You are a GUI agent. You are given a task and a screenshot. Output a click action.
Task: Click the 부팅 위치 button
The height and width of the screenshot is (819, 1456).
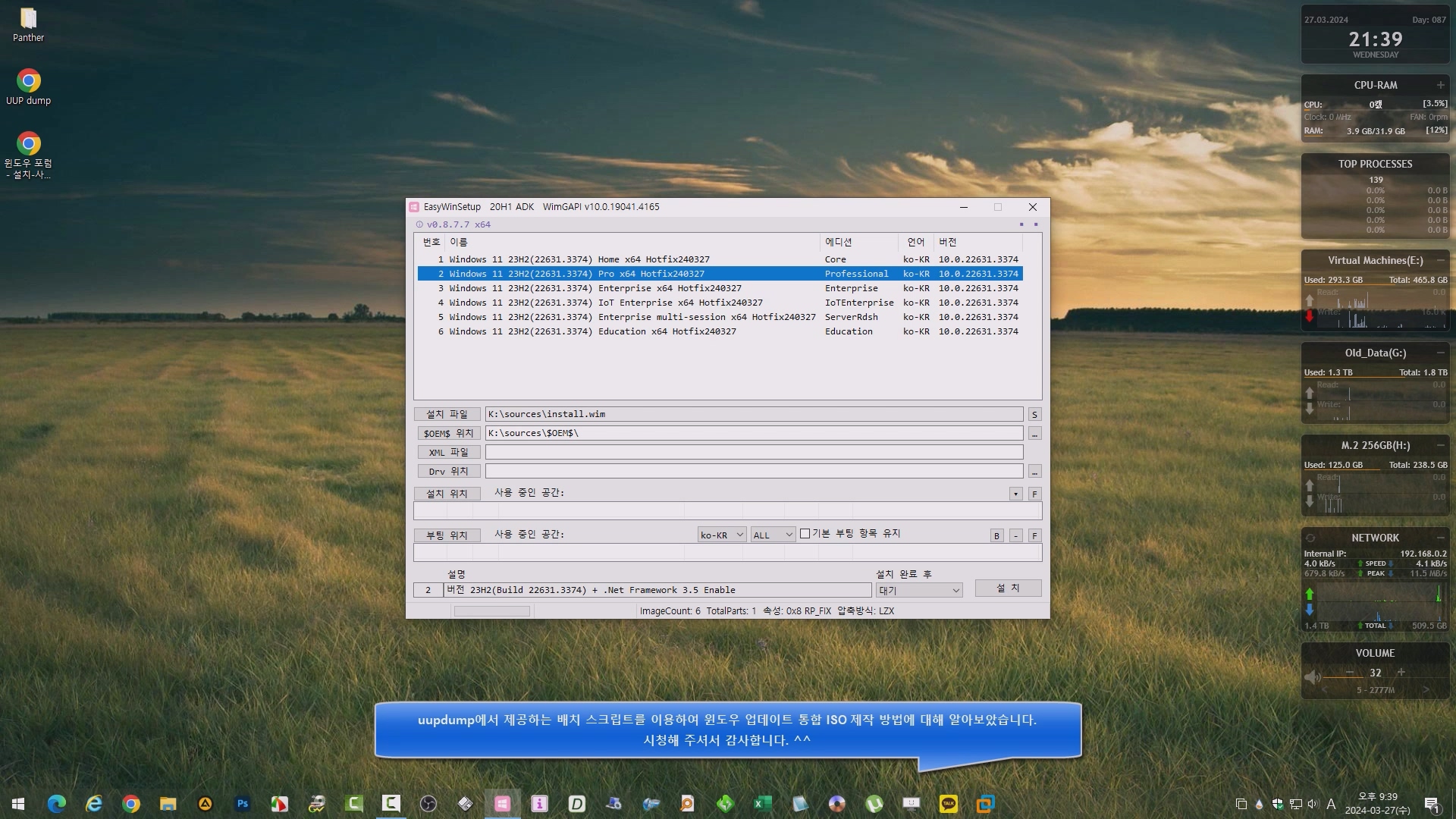447,535
